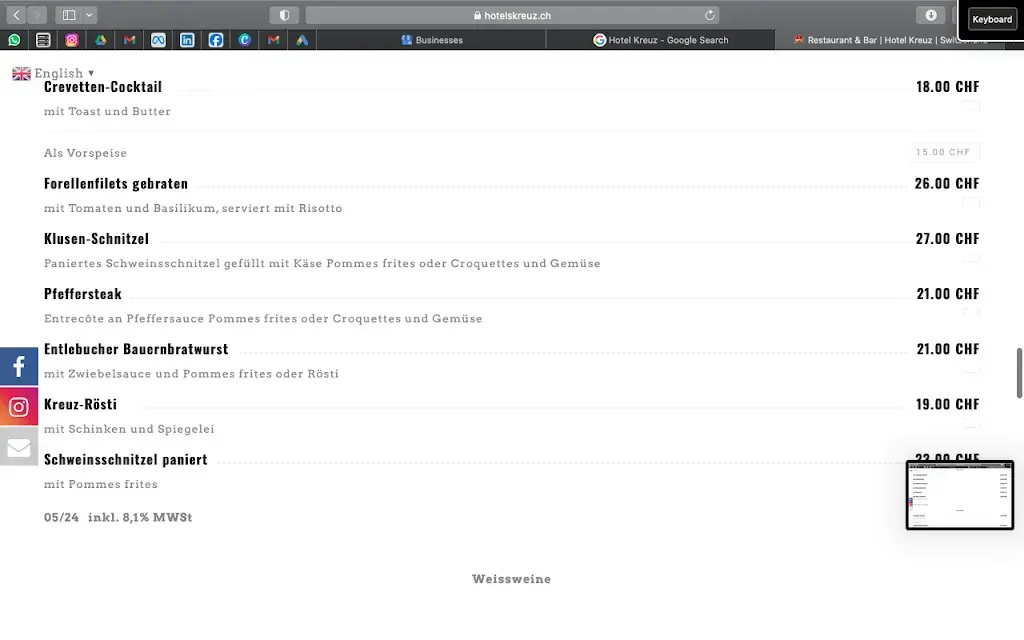Open the Meta pinned tab
The height and width of the screenshot is (640, 1024).
click(158, 40)
